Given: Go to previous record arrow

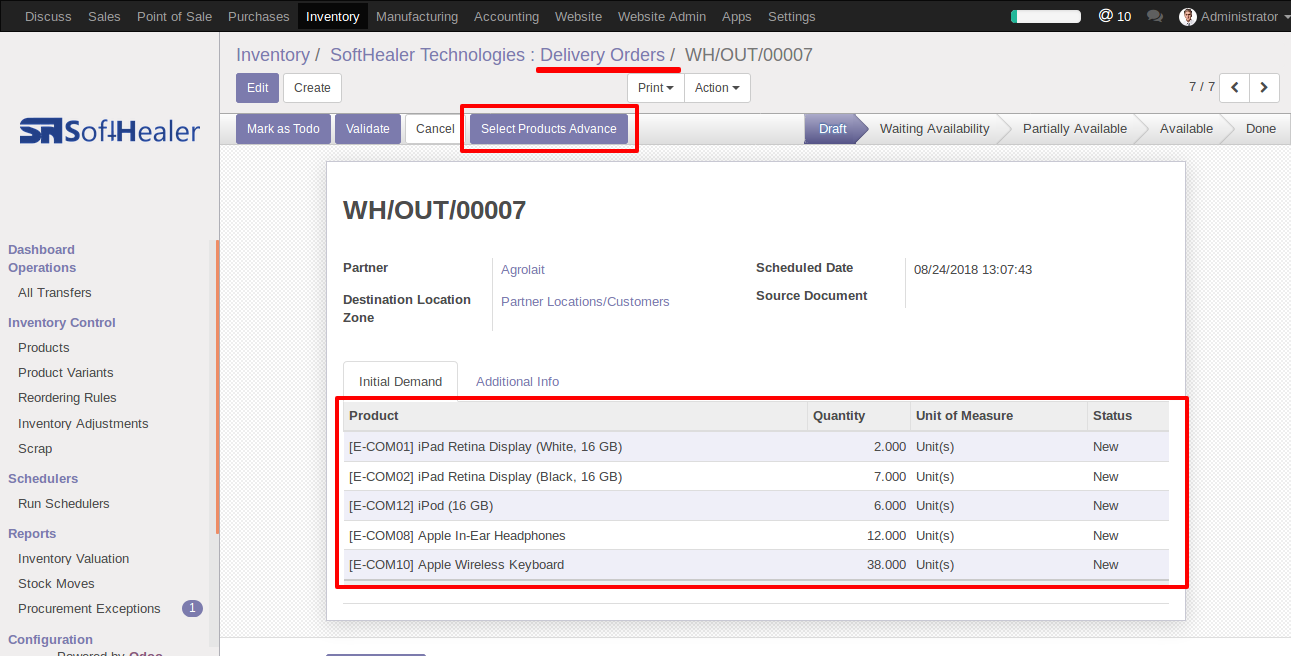Looking at the screenshot, I should pos(1235,88).
